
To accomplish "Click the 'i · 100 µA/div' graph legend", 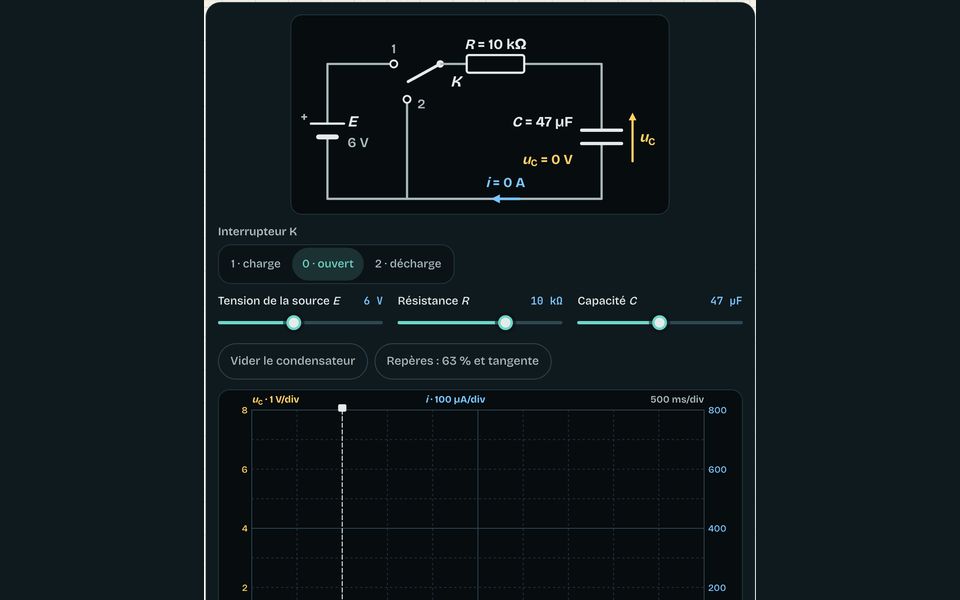I will (456, 399).
